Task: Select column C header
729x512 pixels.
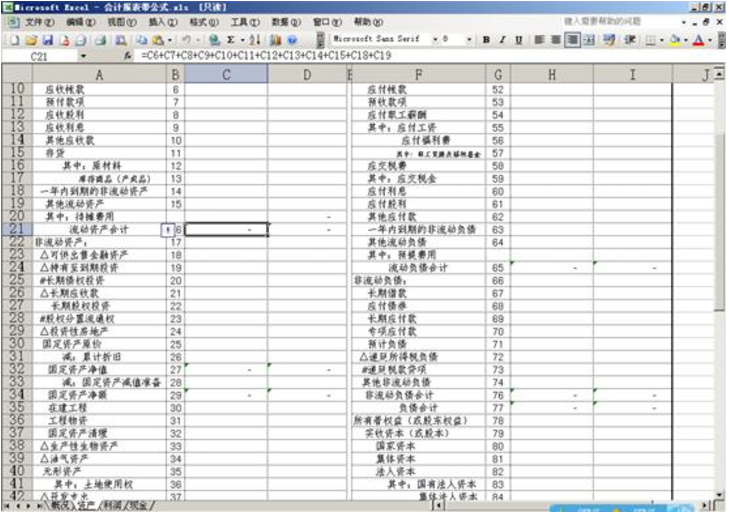Action: [226, 74]
